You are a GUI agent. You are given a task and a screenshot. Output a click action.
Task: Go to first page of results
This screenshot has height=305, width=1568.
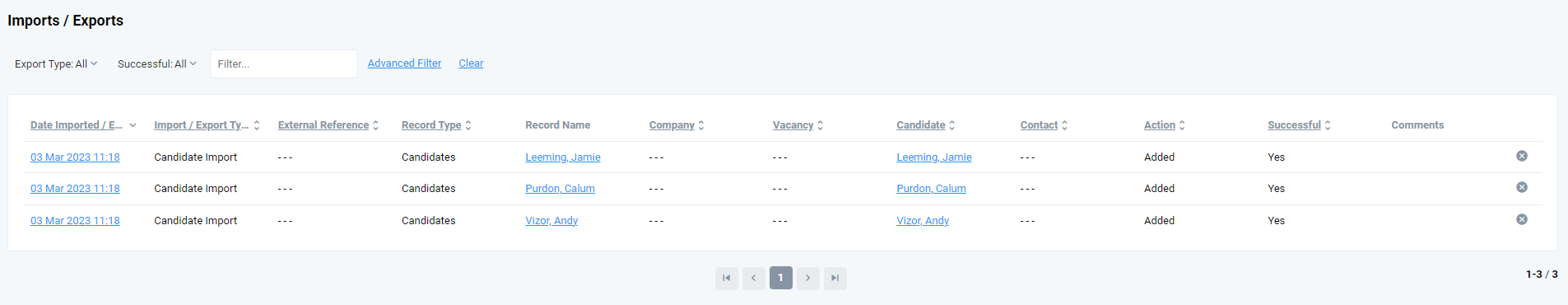pos(726,278)
